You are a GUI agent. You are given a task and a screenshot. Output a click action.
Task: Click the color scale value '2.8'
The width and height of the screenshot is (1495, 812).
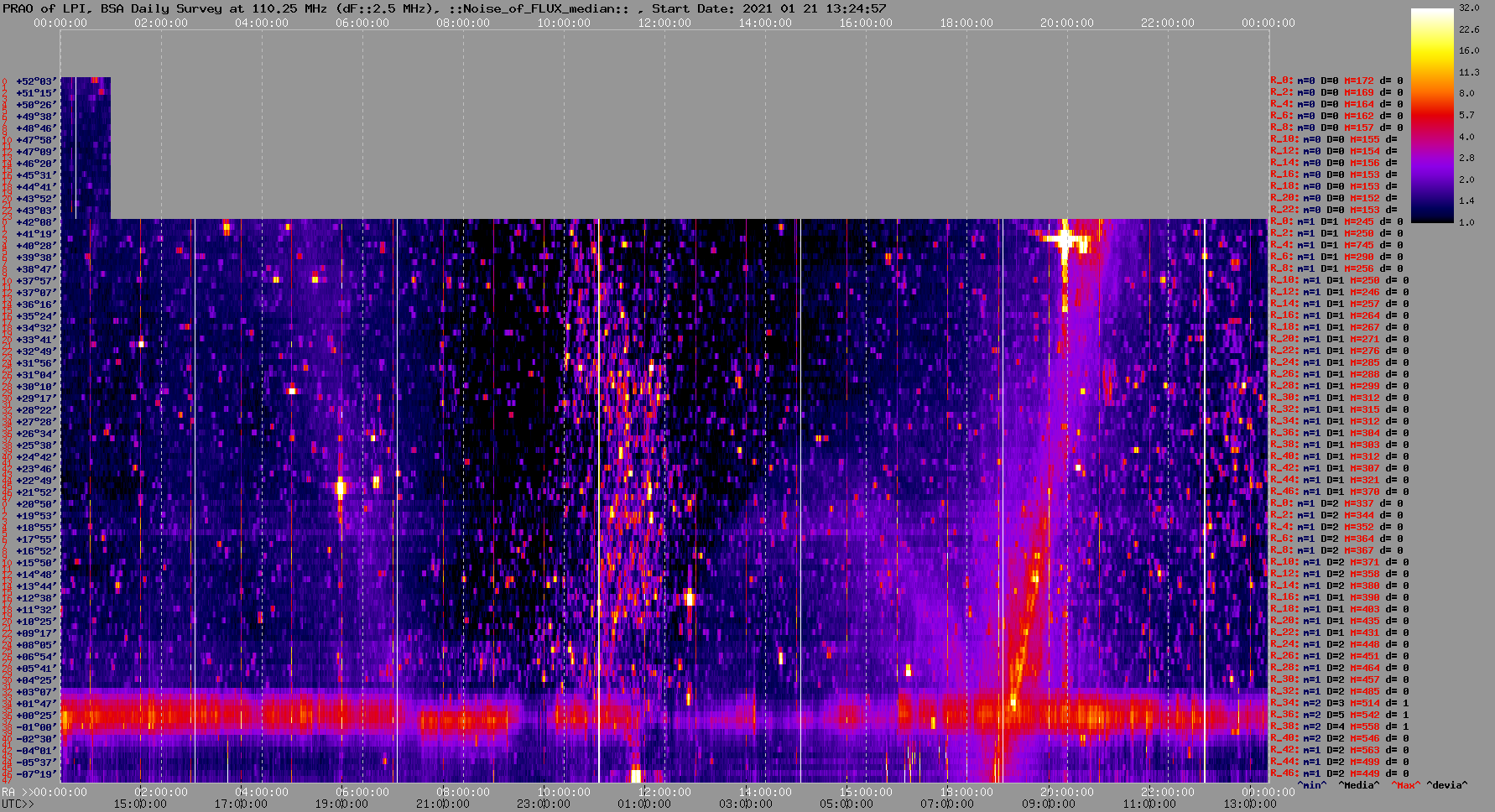point(1466,158)
